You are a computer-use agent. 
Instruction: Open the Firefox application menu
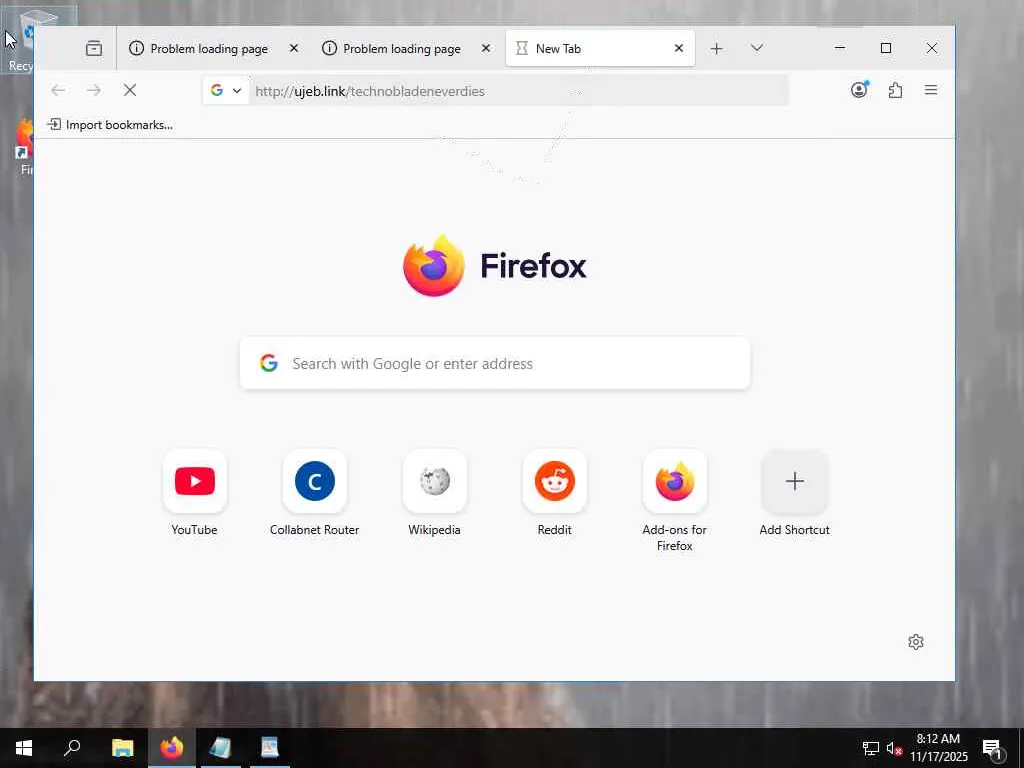pyautogui.click(x=931, y=90)
